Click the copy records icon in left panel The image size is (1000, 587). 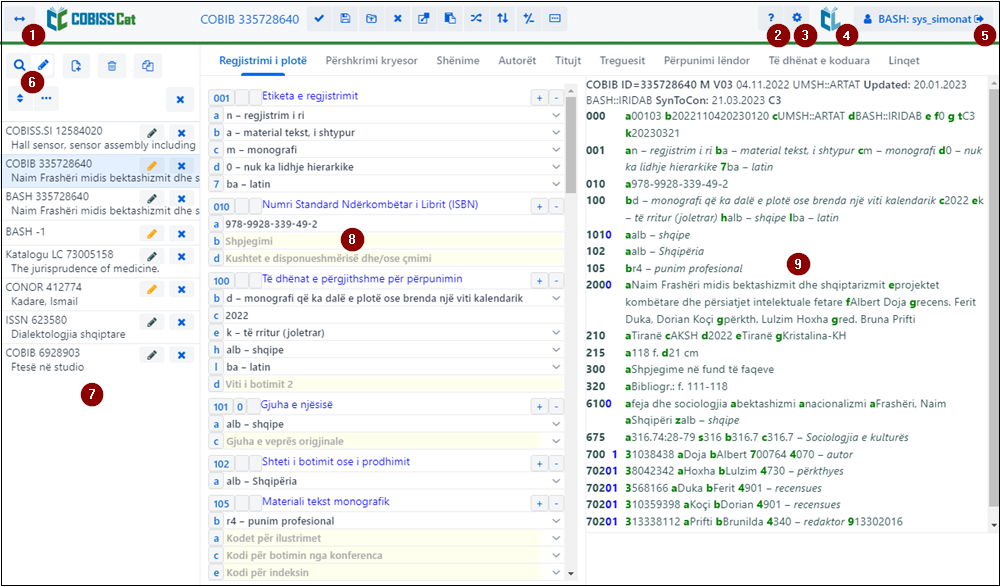[148, 66]
